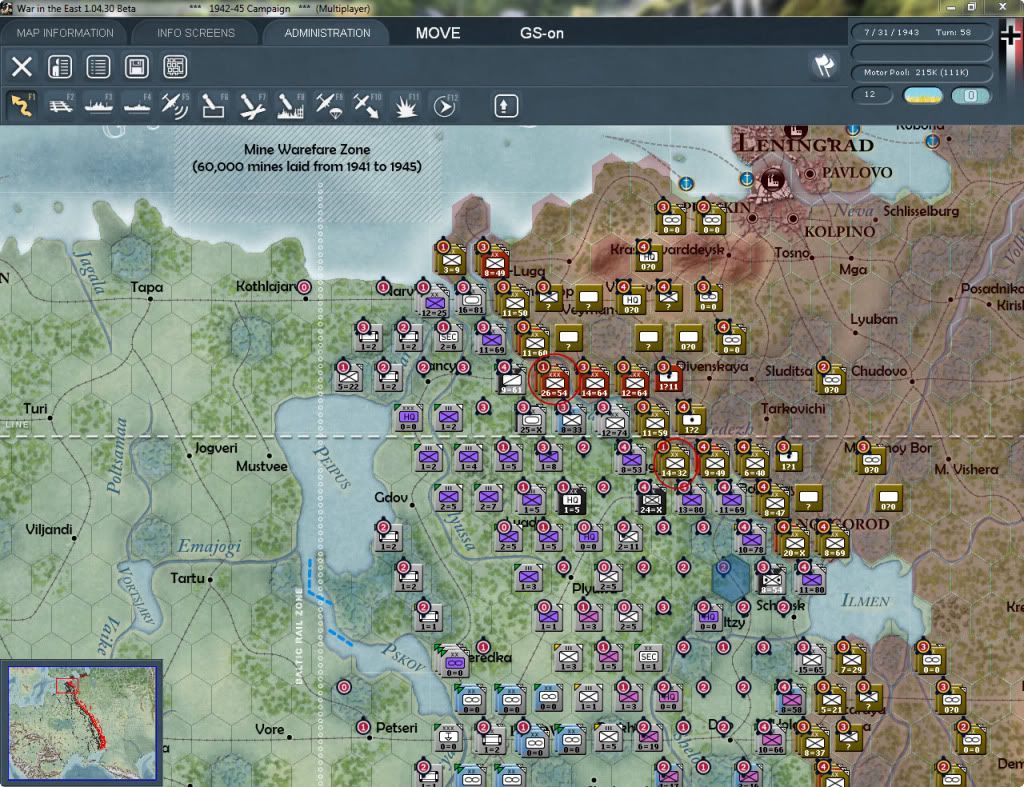Select the 6=40 Soviet unit counter

click(754, 463)
